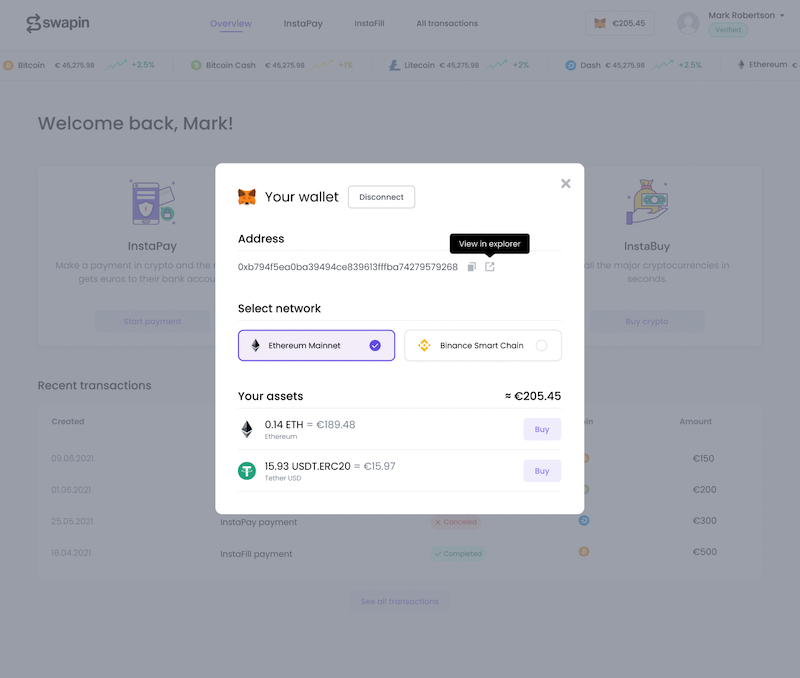
Task: Click Buy crypto button
Action: point(646,321)
